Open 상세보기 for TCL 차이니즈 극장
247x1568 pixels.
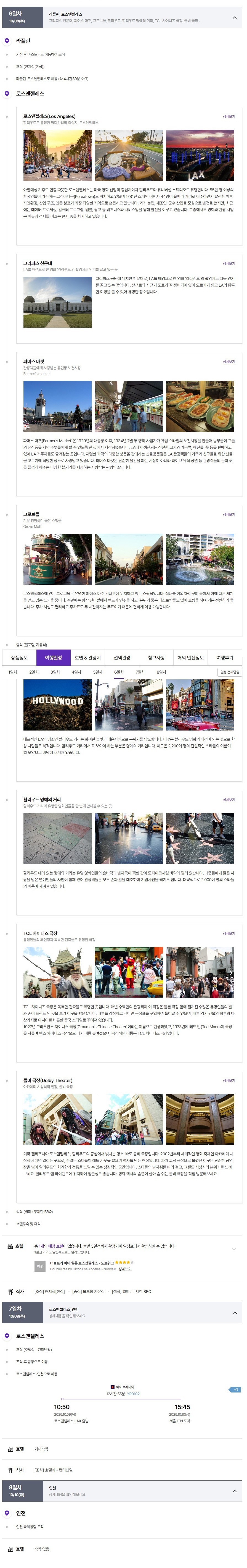click(229, 933)
